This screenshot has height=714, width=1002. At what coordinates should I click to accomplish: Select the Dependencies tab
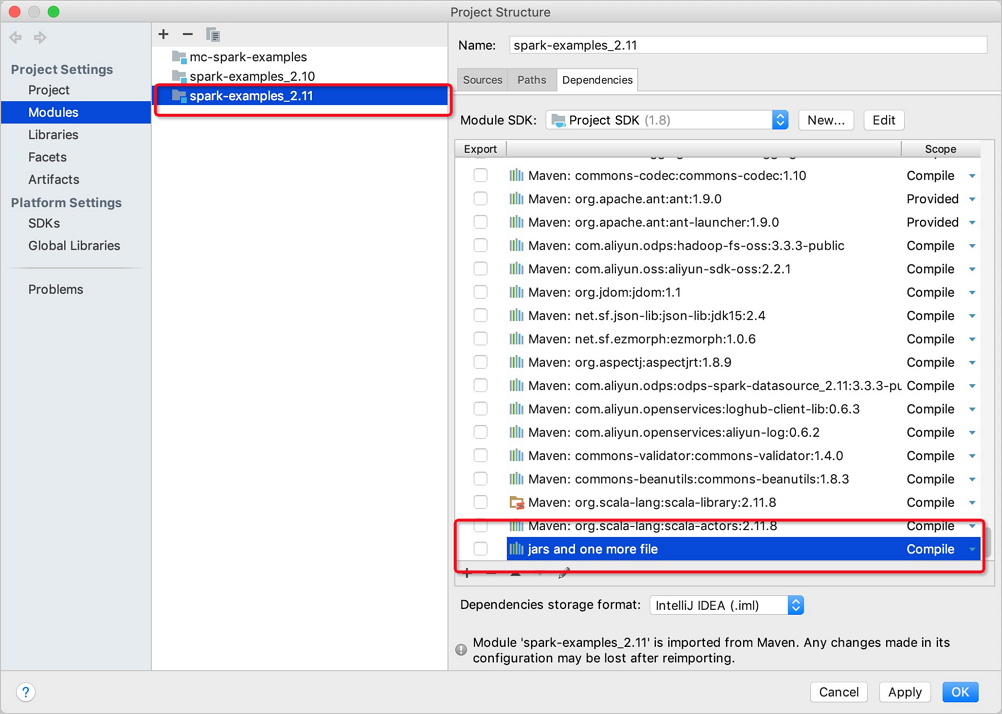[x=597, y=80]
